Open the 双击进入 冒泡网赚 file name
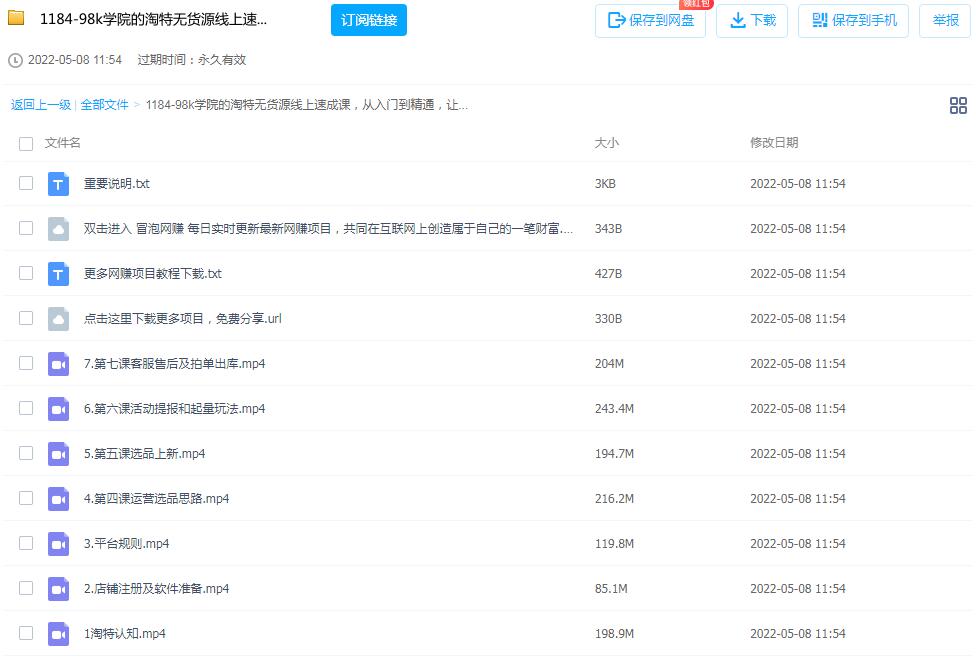Image resolution: width=976 pixels, height=661 pixels. [328, 228]
